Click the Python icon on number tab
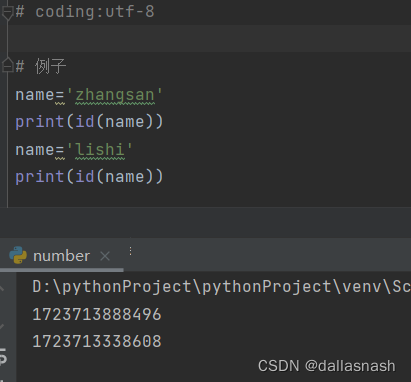 click(18, 255)
